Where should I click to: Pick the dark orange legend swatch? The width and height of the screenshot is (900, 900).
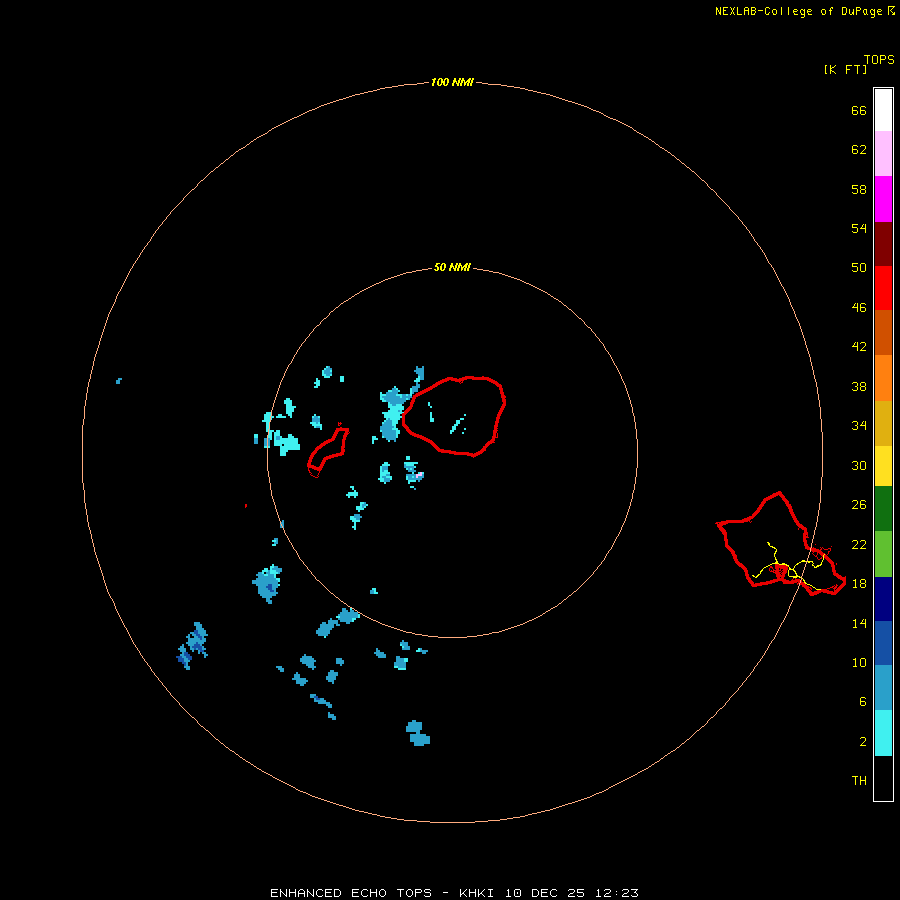coord(883,332)
